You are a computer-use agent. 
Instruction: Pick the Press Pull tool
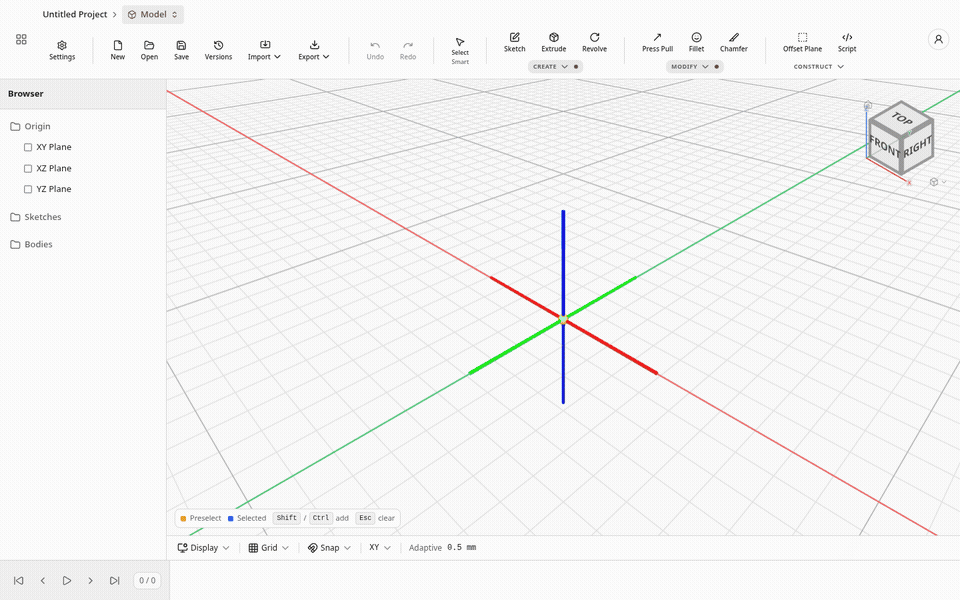657,42
